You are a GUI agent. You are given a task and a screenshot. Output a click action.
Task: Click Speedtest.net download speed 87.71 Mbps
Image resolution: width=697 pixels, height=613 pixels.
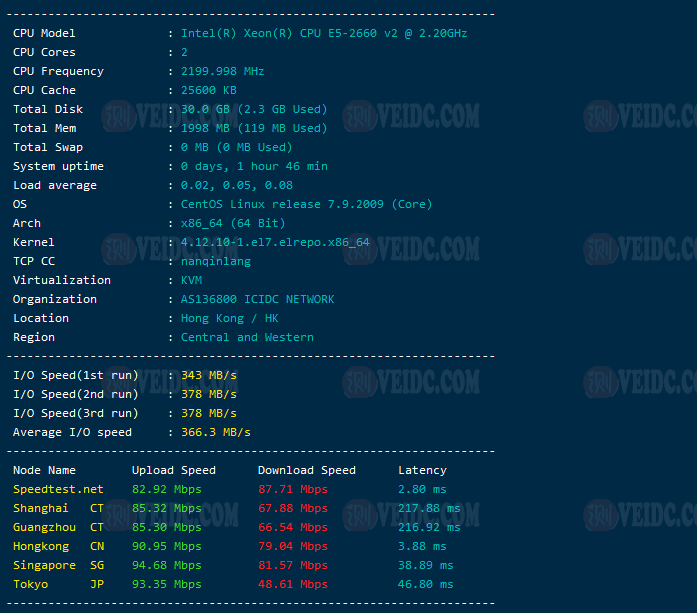(x=292, y=489)
